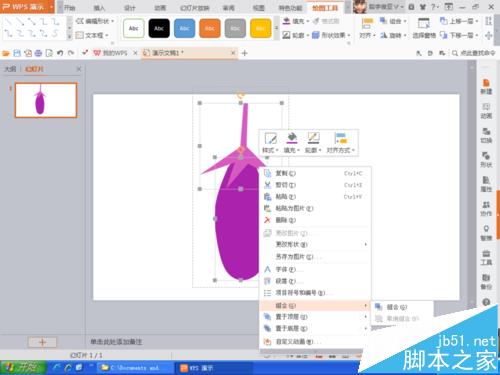Image resolution: width=500 pixels, height=375 pixels.
Task: Click the Open folder icon in quick access toolbar
Action: 6,53
